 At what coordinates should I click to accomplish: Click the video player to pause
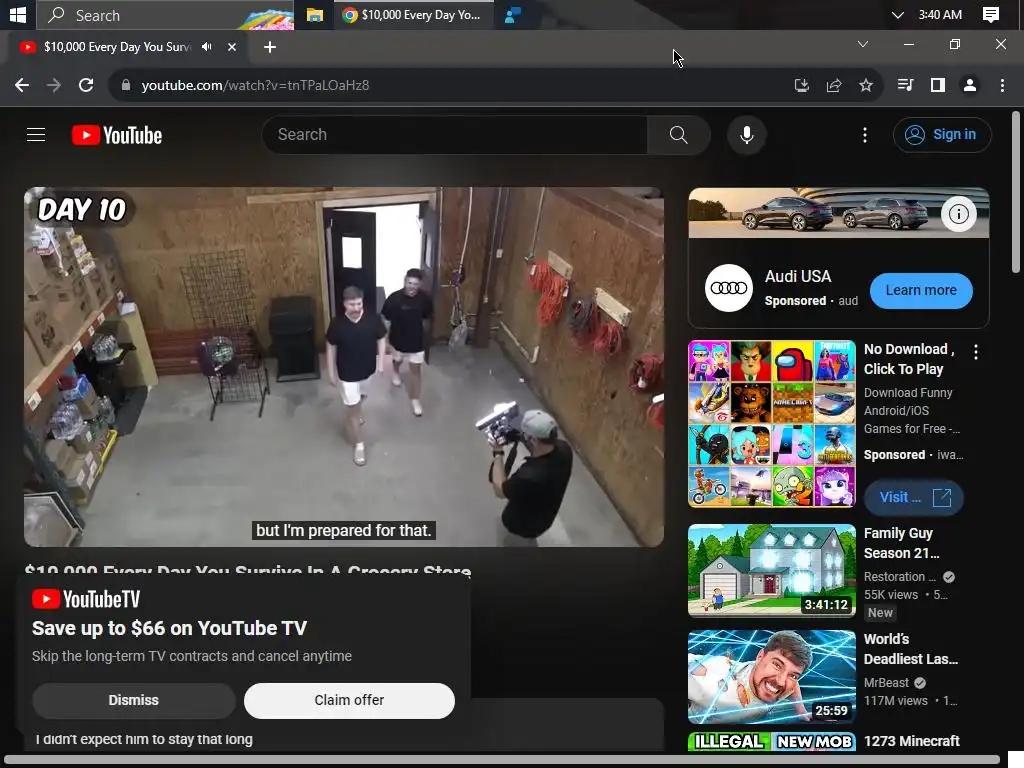(344, 367)
